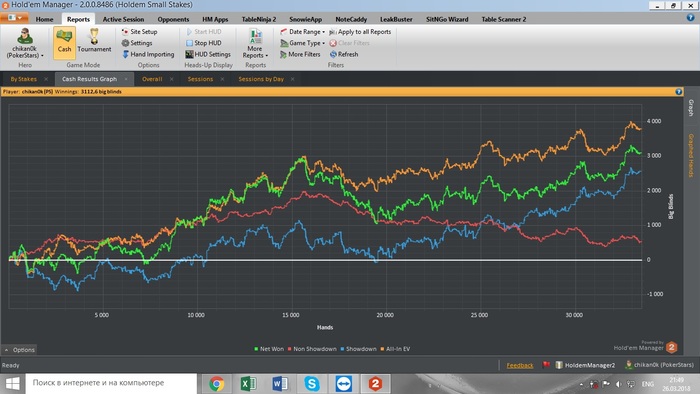
Task: Click Stop HUD
Action: point(204,43)
